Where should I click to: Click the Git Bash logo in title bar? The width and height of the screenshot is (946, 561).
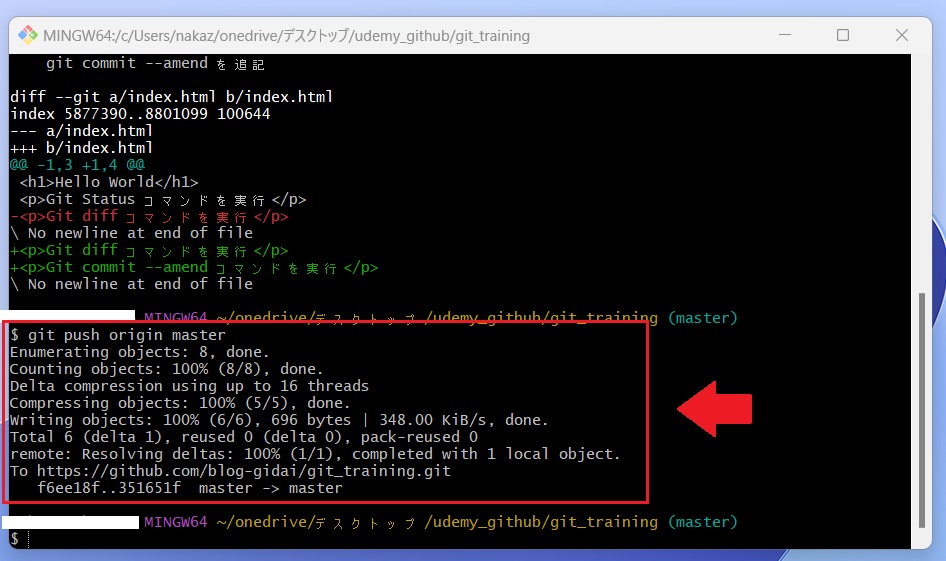click(27, 35)
